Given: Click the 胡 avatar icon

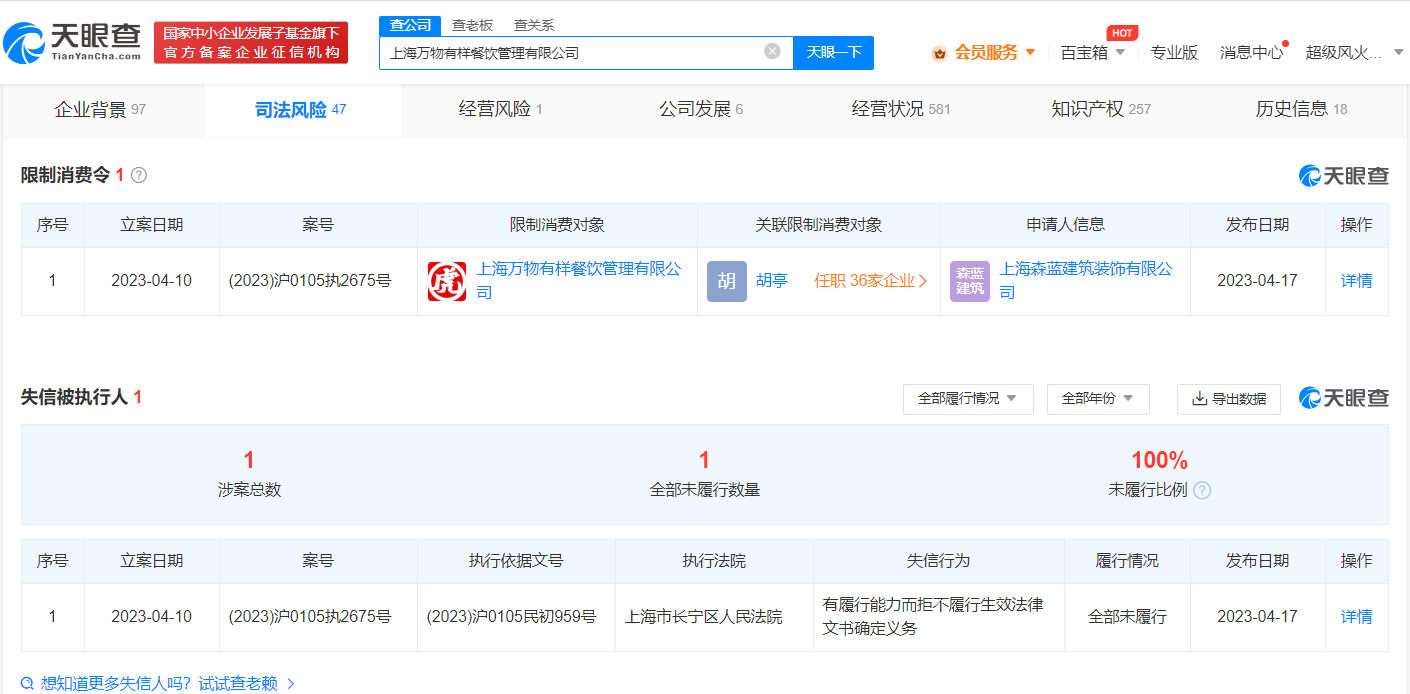Looking at the screenshot, I should pos(726,281).
